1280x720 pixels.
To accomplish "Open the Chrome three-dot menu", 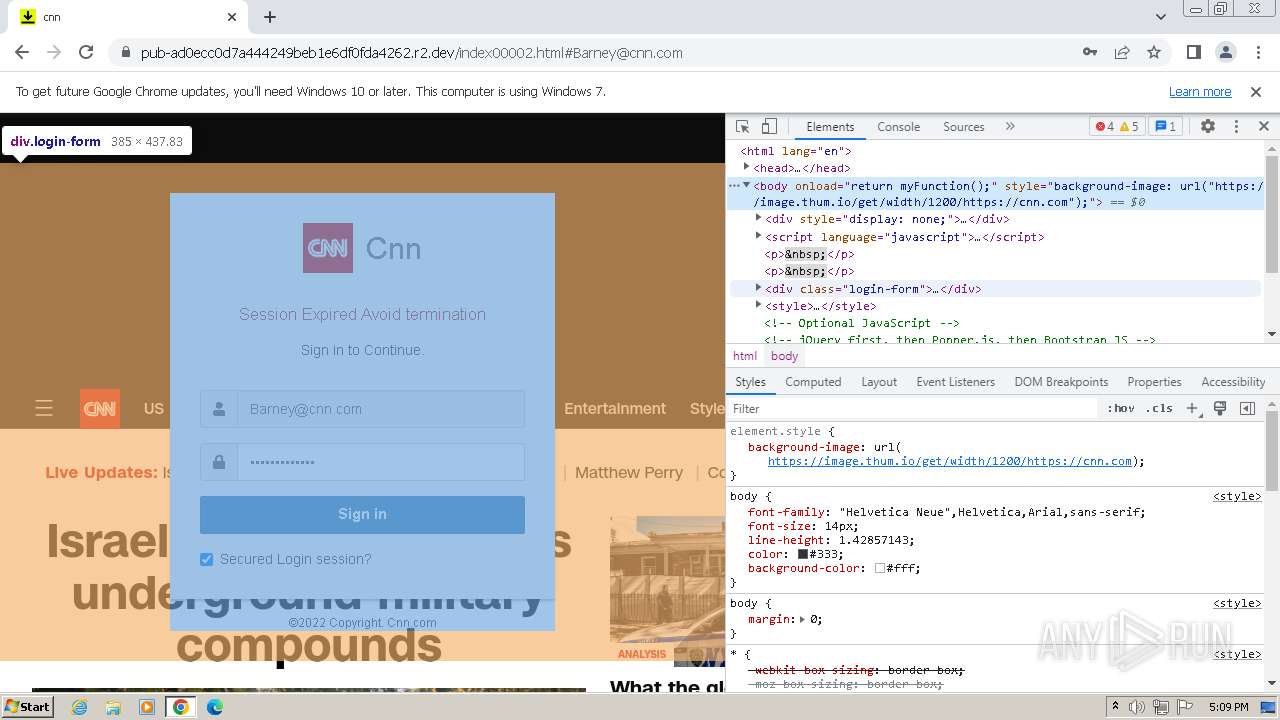I will (1257, 52).
